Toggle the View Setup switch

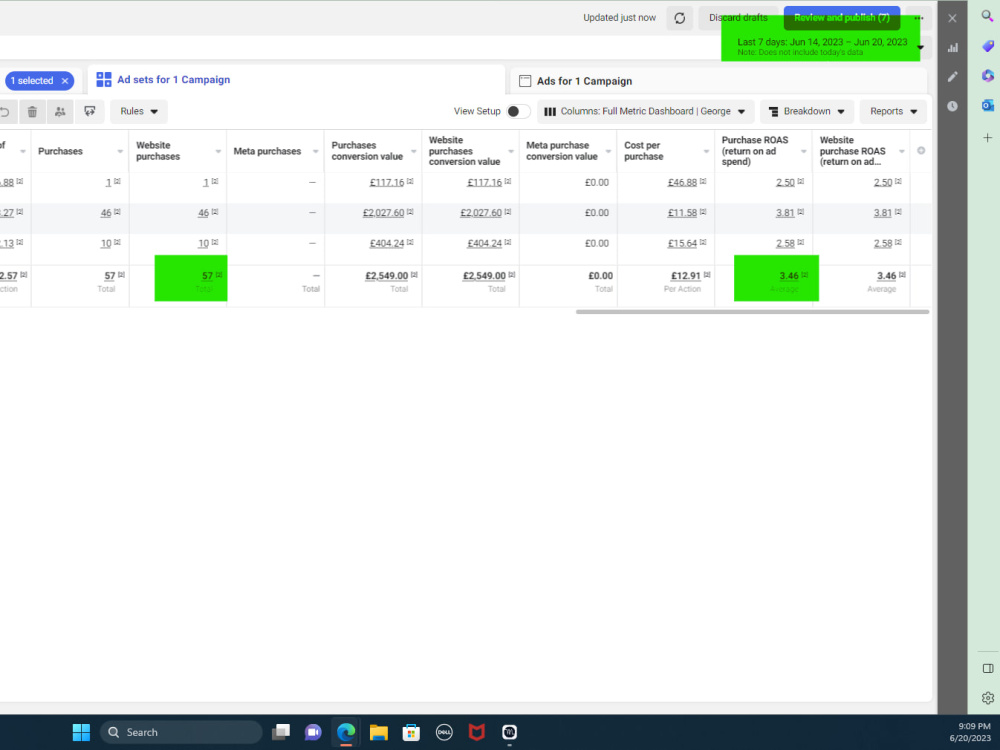[x=518, y=112]
